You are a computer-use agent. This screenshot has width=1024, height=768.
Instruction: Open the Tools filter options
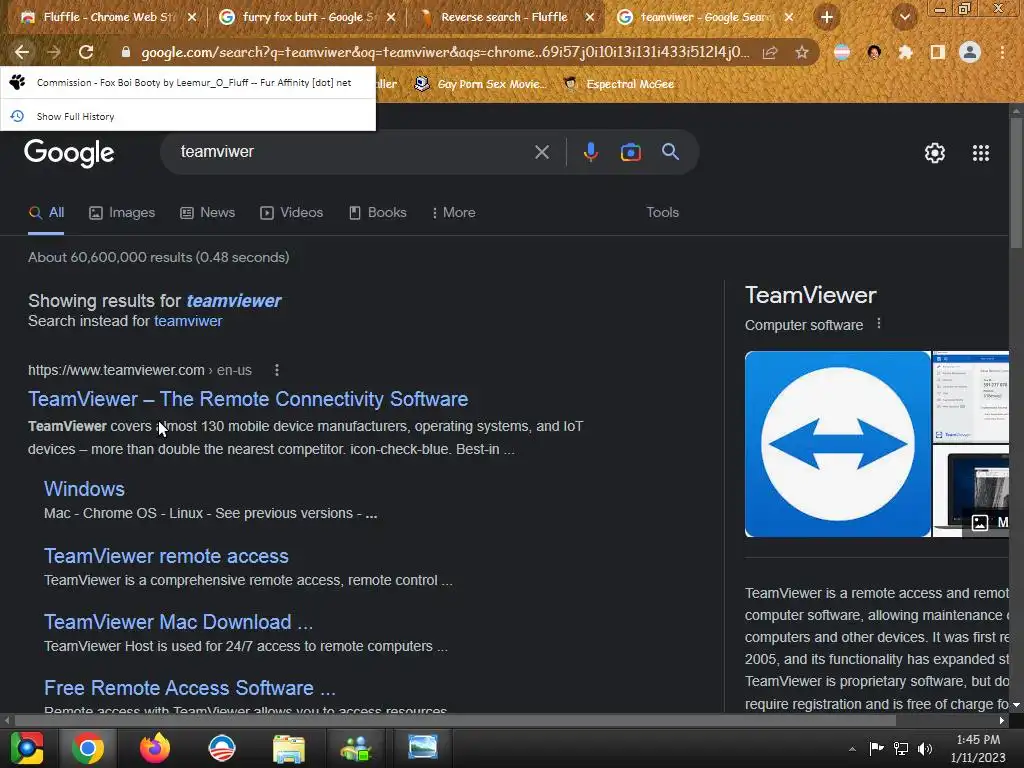pyautogui.click(x=662, y=213)
